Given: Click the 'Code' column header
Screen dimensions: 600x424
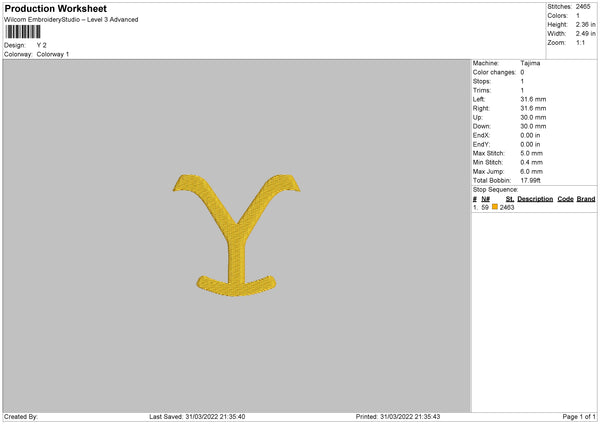Looking at the screenshot, I should pos(565,199).
